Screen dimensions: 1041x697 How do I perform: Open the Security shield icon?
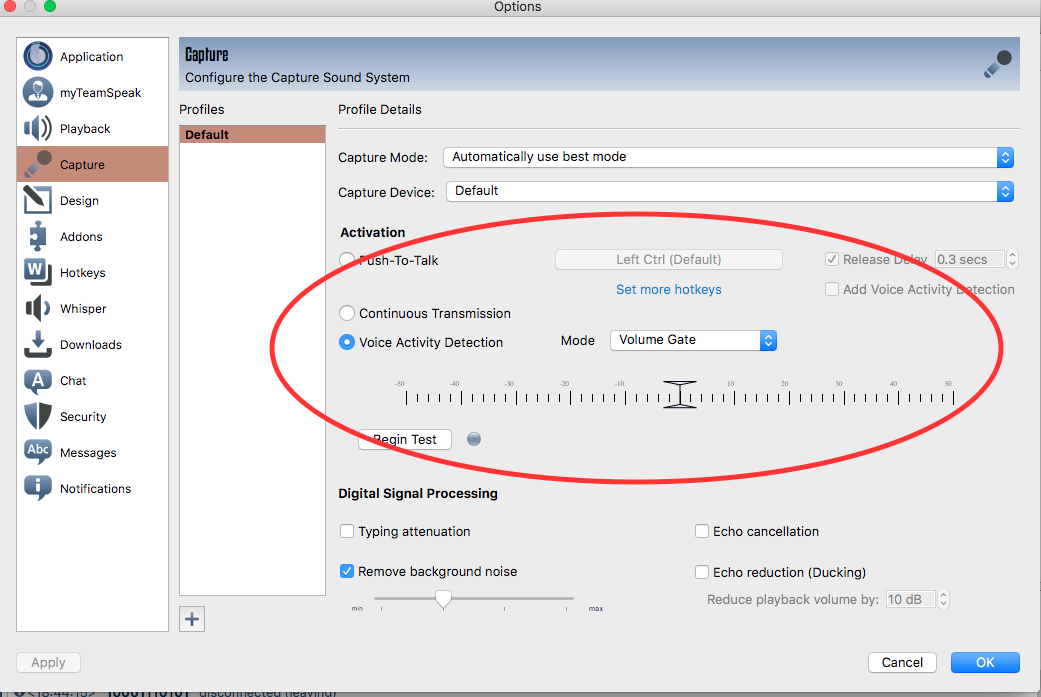[x=37, y=416]
